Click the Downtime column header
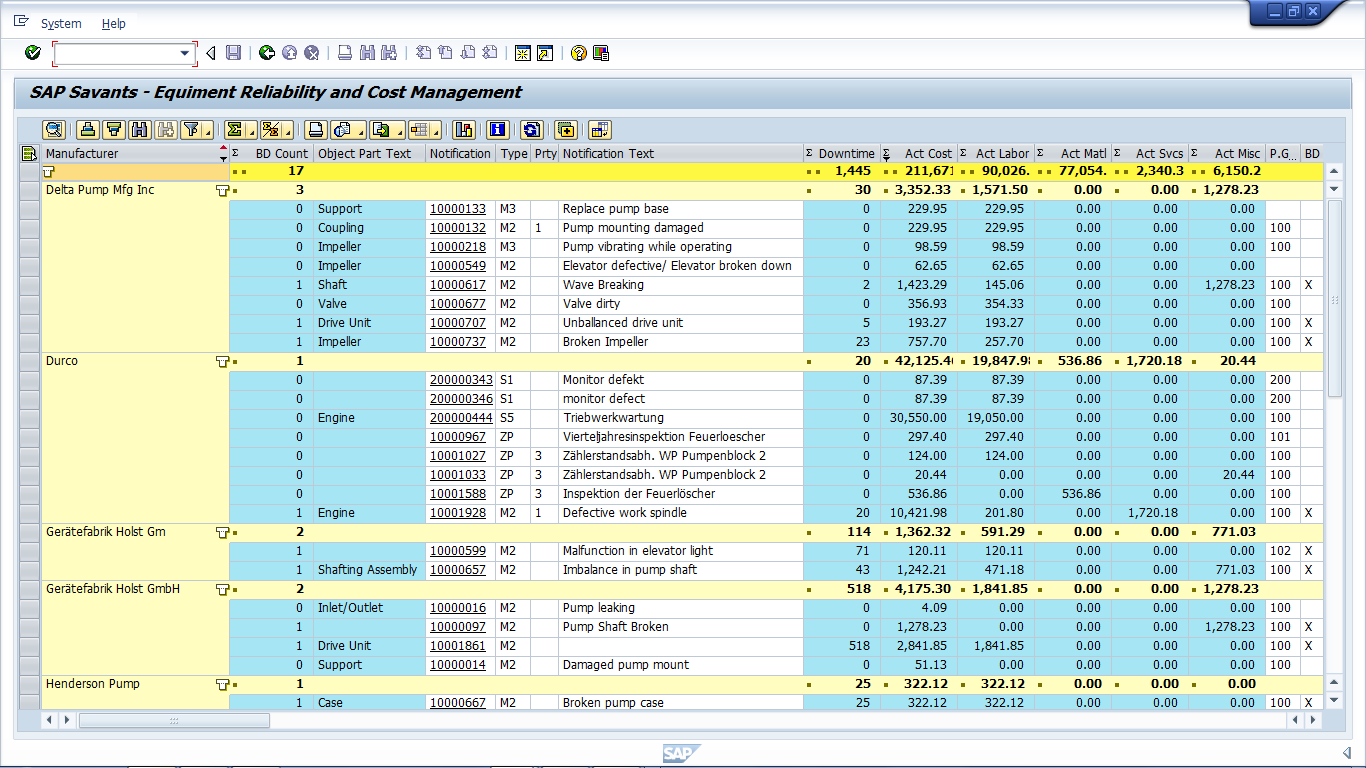 (x=841, y=153)
